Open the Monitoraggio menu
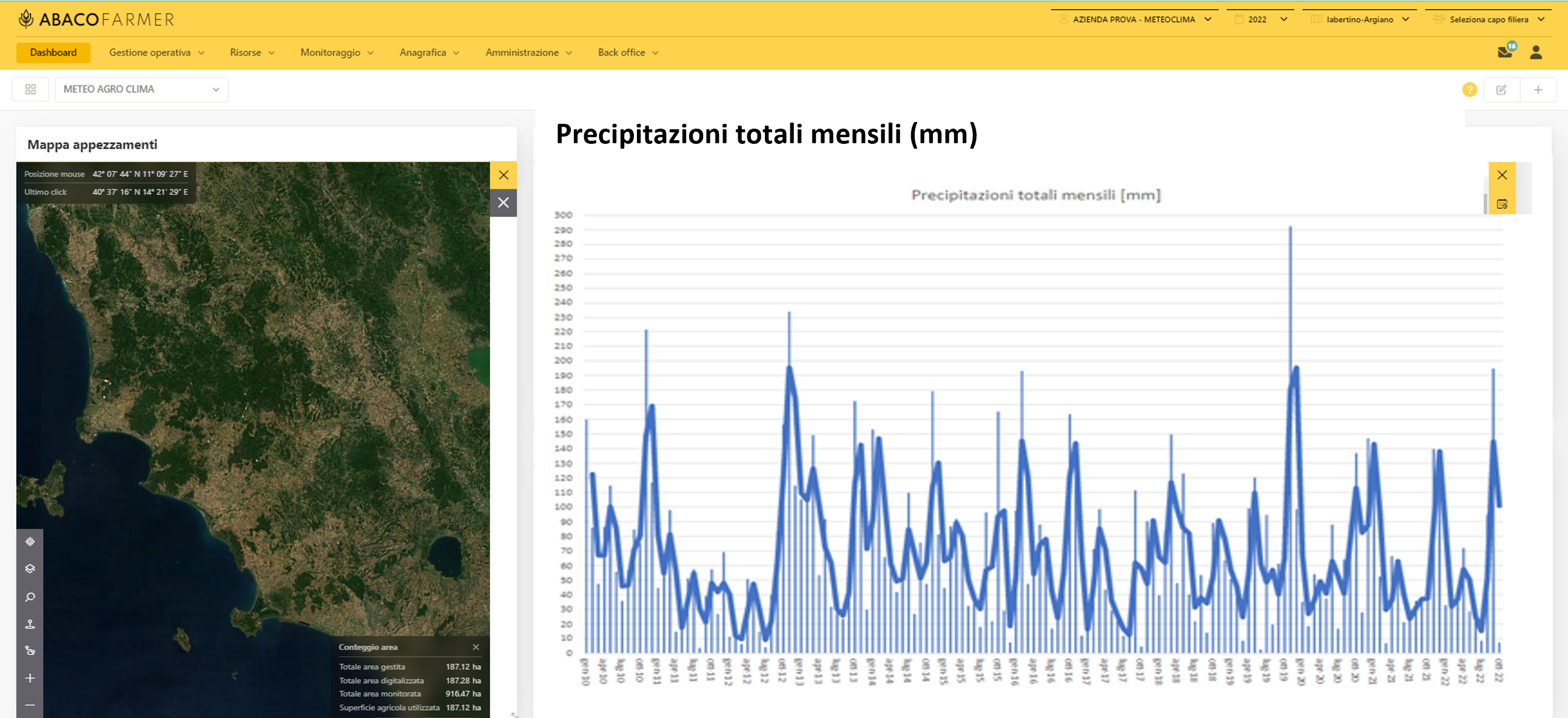The width and height of the screenshot is (1568, 718). [337, 52]
